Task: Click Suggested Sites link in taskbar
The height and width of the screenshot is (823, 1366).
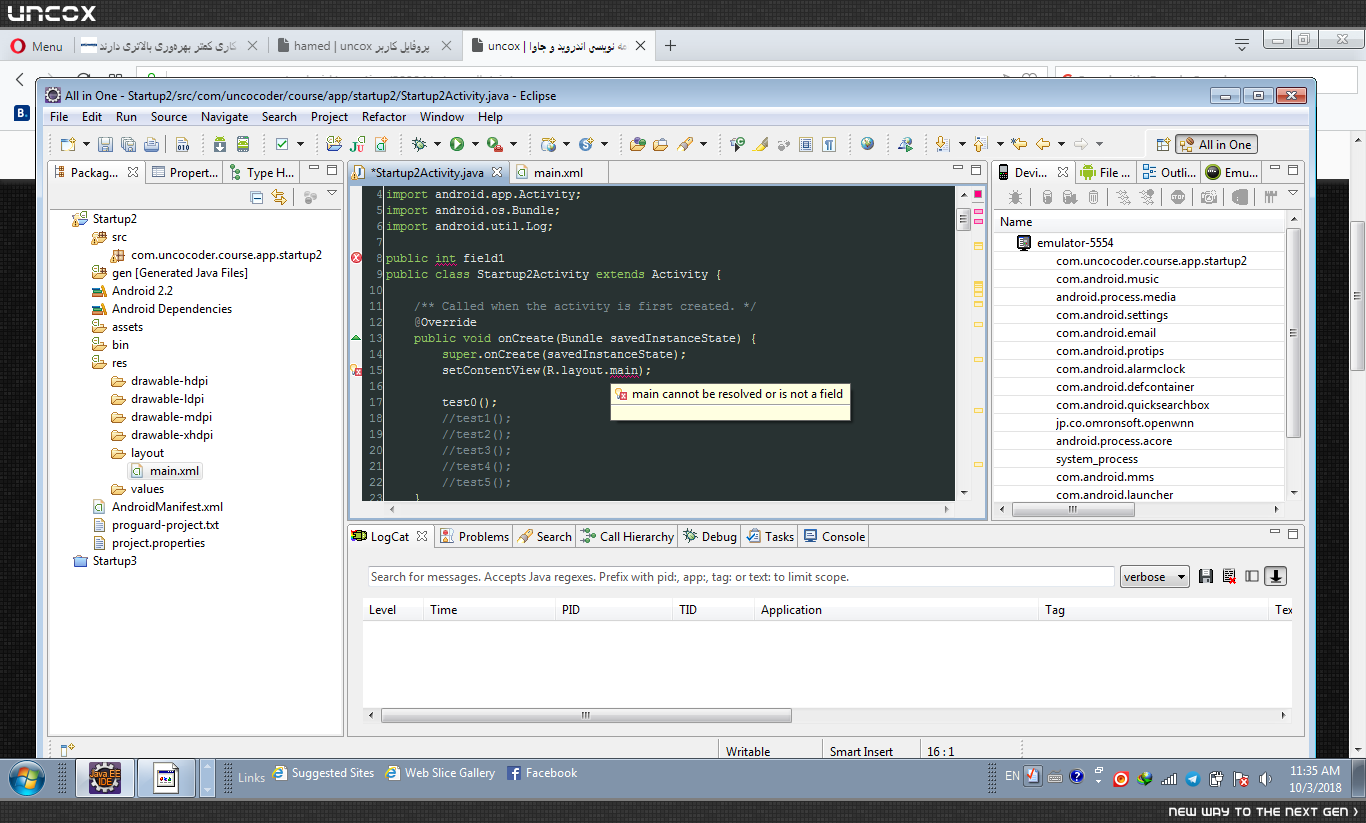Action: (324, 773)
